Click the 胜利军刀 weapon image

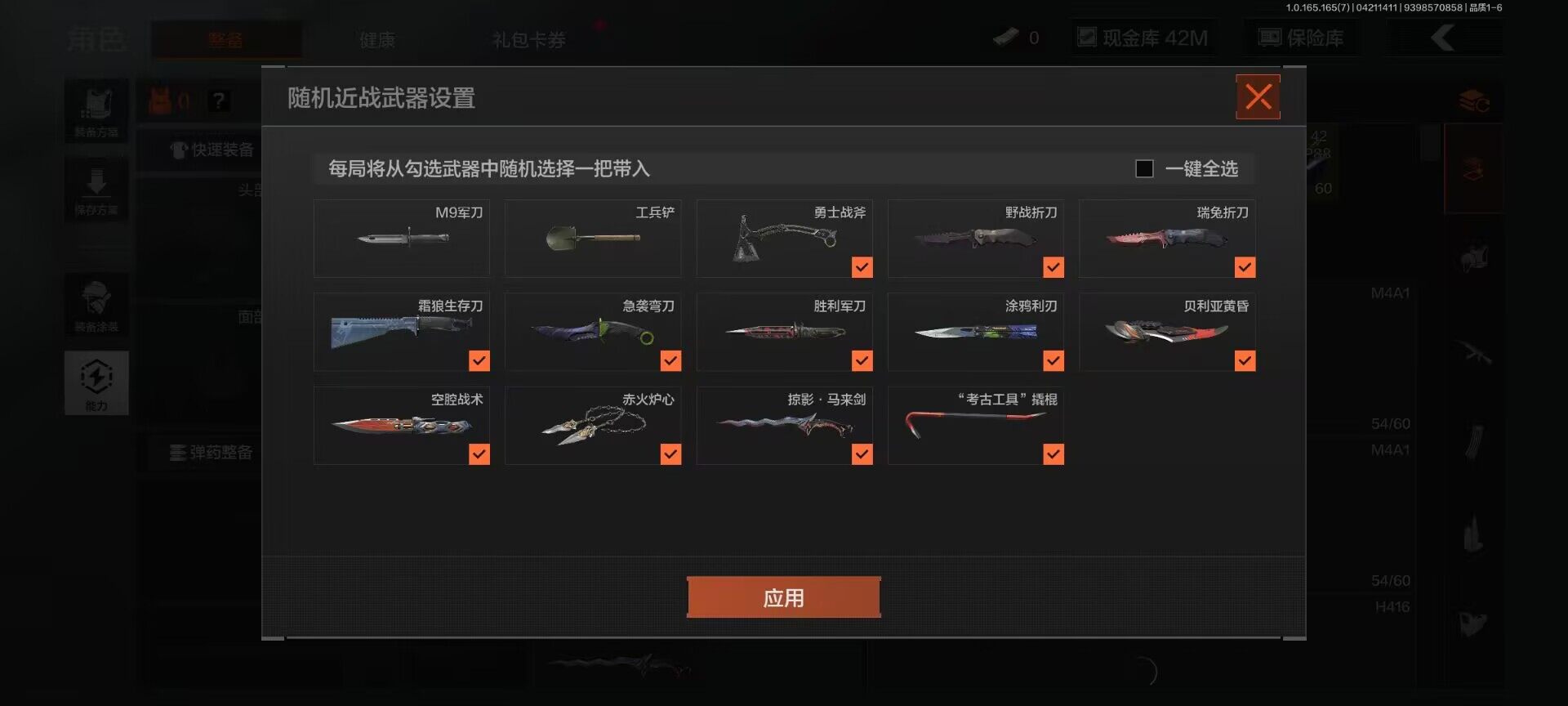[x=786, y=331]
